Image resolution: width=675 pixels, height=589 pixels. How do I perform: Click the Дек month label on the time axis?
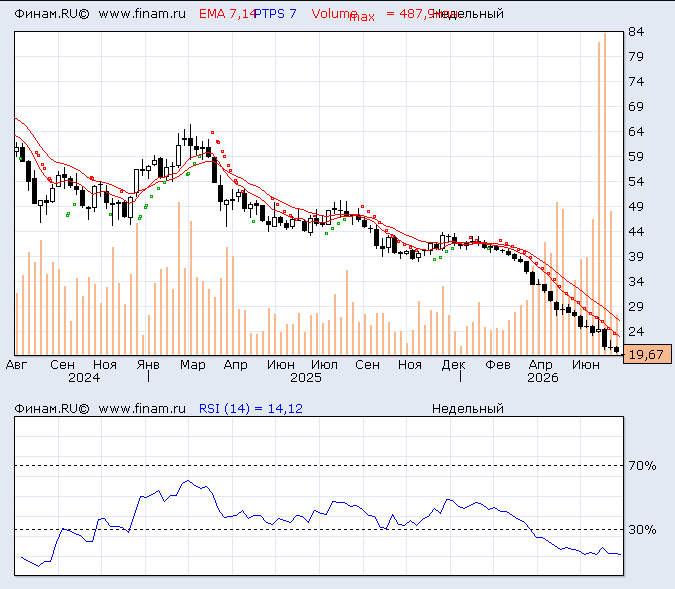click(x=454, y=365)
